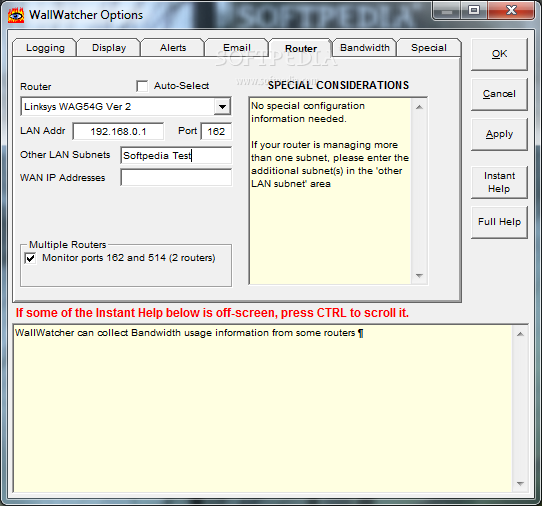Click the 'SPECIAL CONSIDERATIONS' heading
The height and width of the screenshot is (506, 542).
tap(338, 85)
